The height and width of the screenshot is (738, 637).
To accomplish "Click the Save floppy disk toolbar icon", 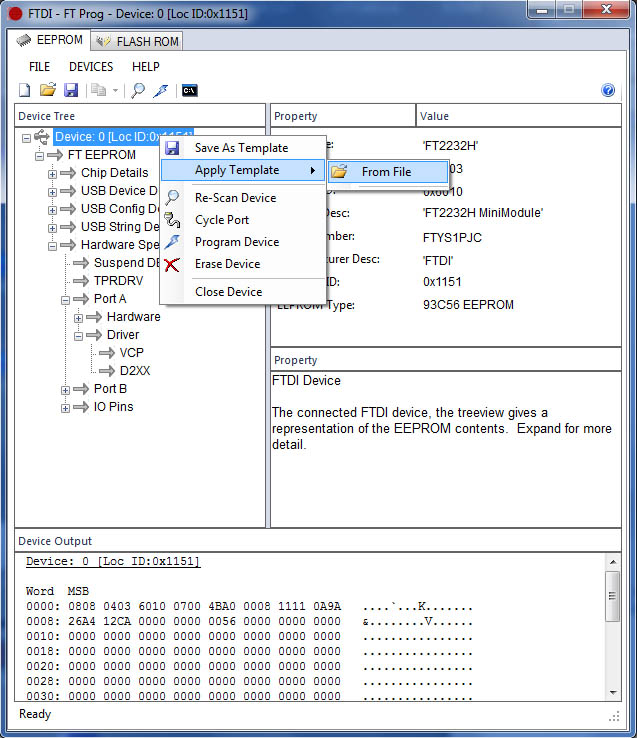I will (x=71, y=90).
